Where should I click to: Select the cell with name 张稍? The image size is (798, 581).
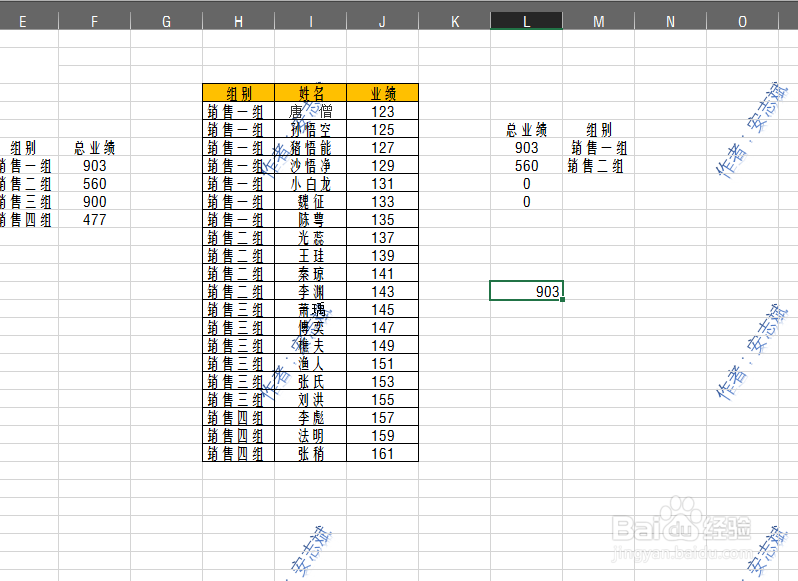tap(310, 453)
